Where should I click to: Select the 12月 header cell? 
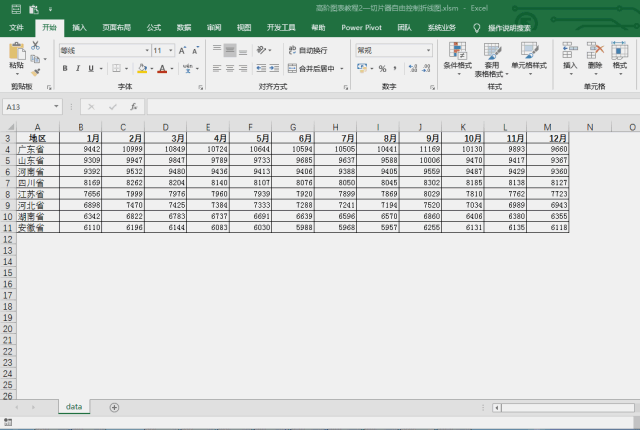pyautogui.click(x=547, y=138)
